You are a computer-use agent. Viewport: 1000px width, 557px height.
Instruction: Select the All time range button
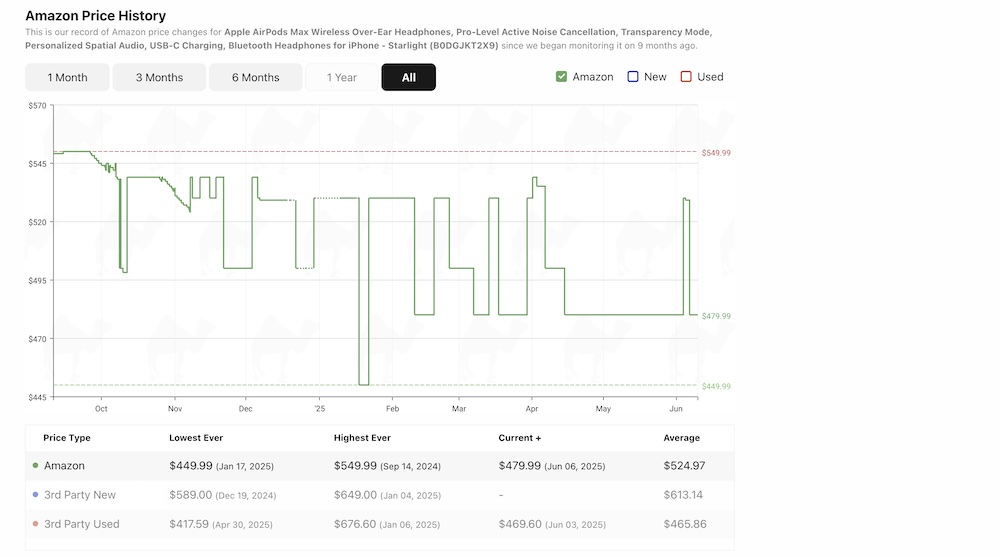pyautogui.click(x=408, y=77)
